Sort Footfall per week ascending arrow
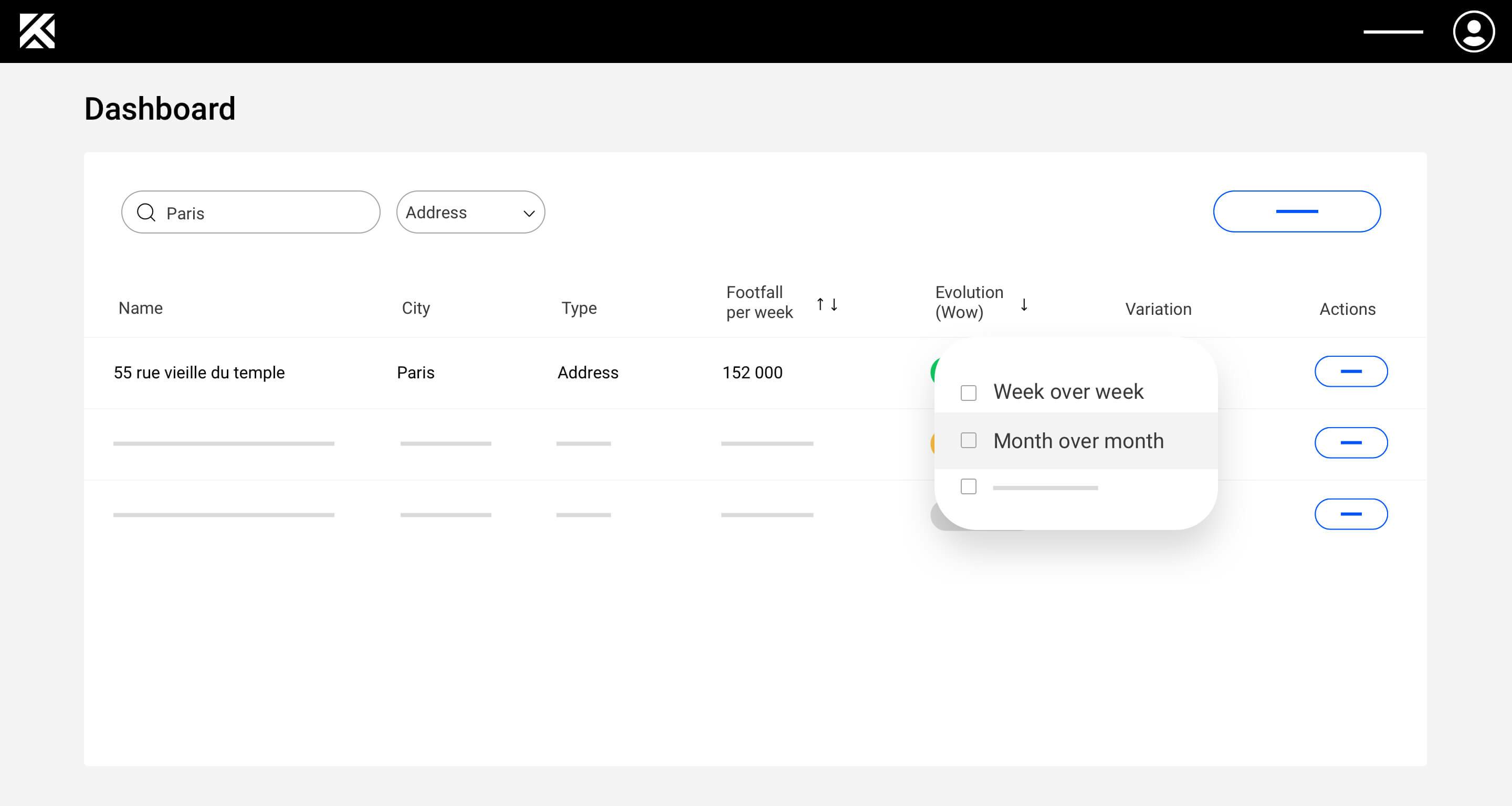 coord(820,304)
